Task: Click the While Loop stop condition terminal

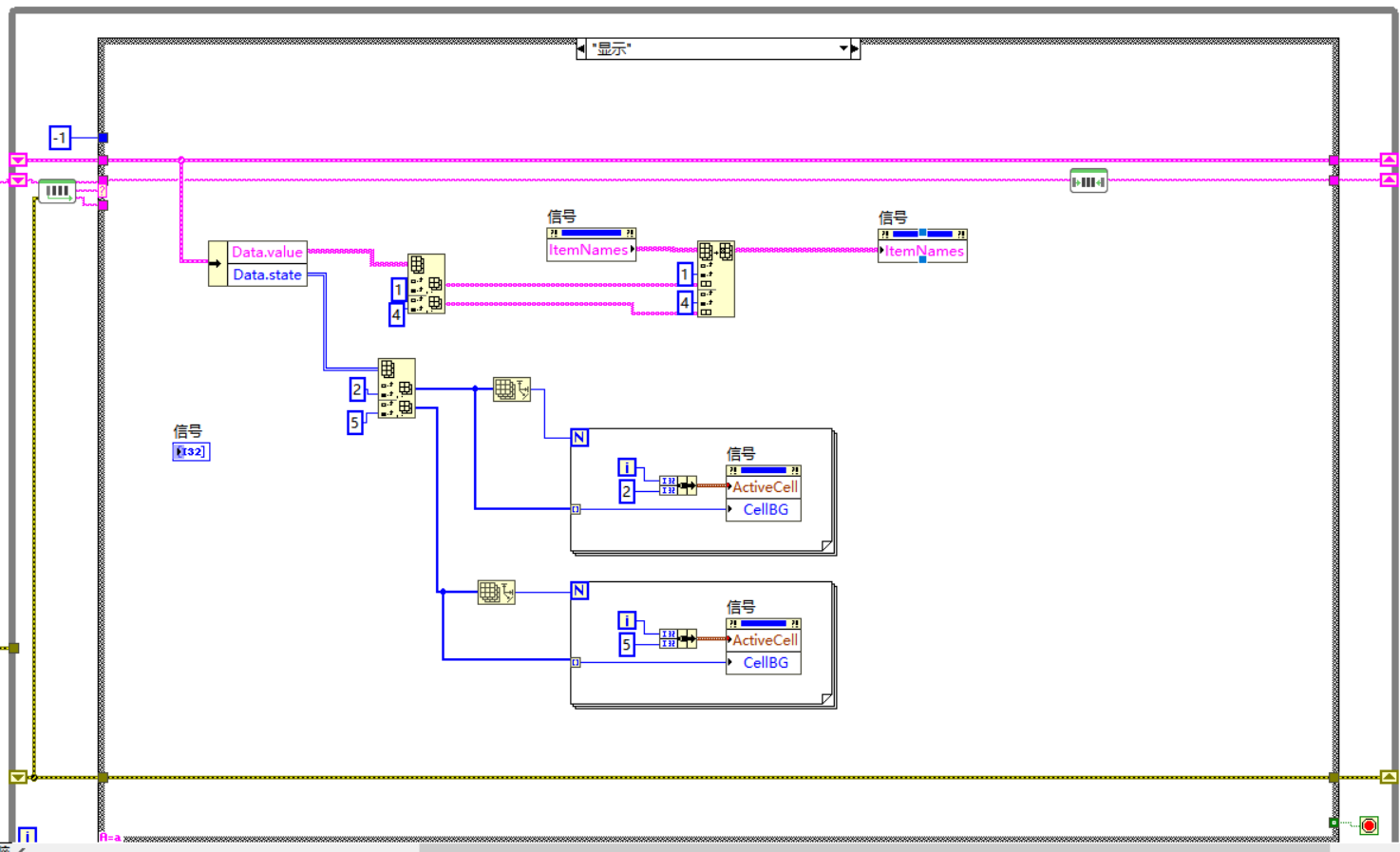Action: click(1369, 825)
